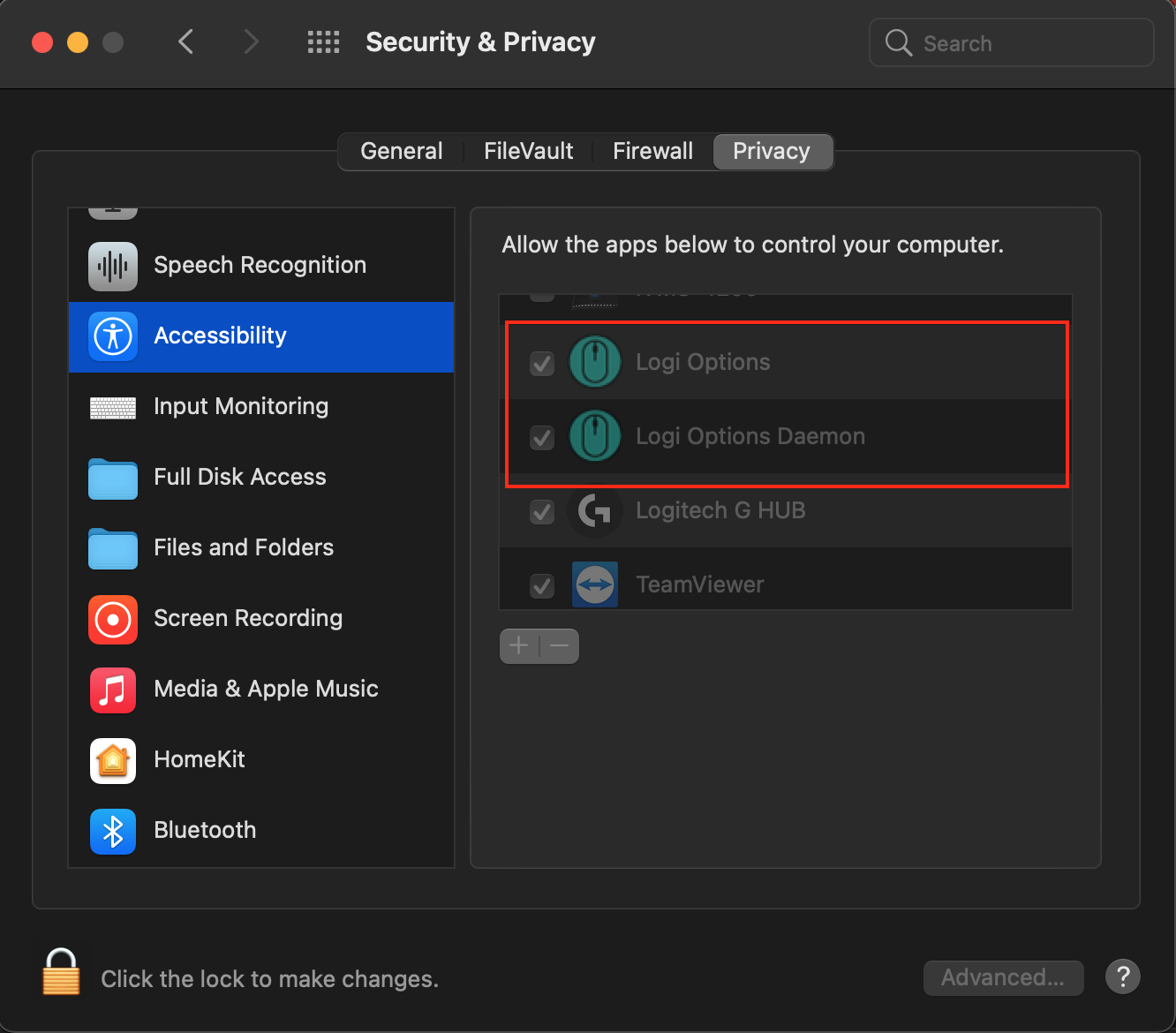The height and width of the screenshot is (1033, 1176).
Task: Open the help question mark button
Action: pos(1123,977)
